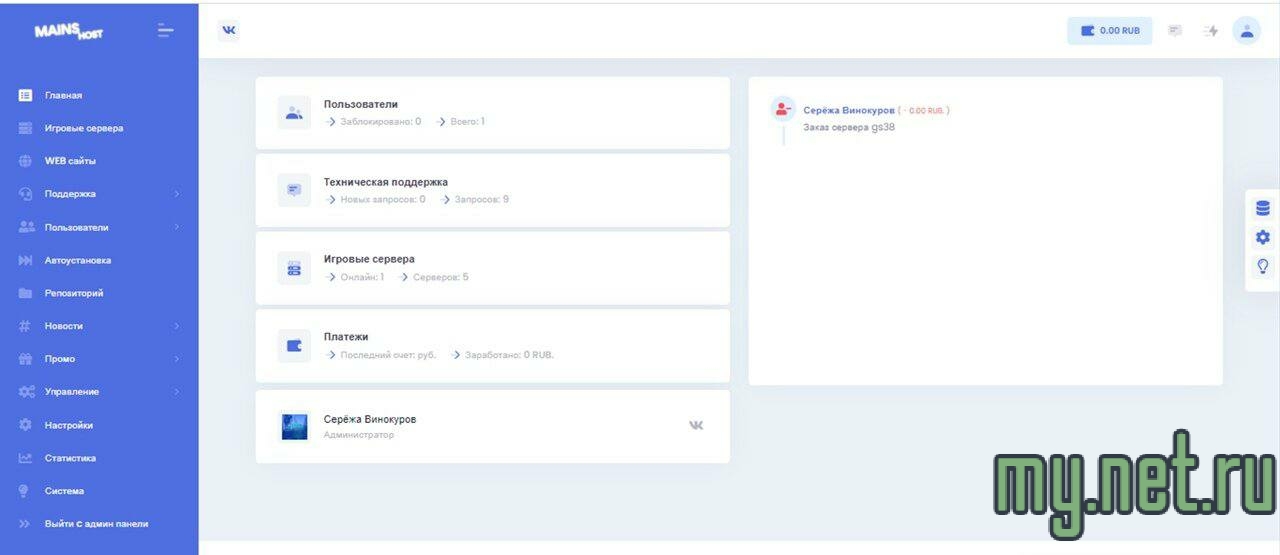This screenshot has width=1280, height=555.
Task: Open the database icon on right panel
Action: tap(1262, 208)
